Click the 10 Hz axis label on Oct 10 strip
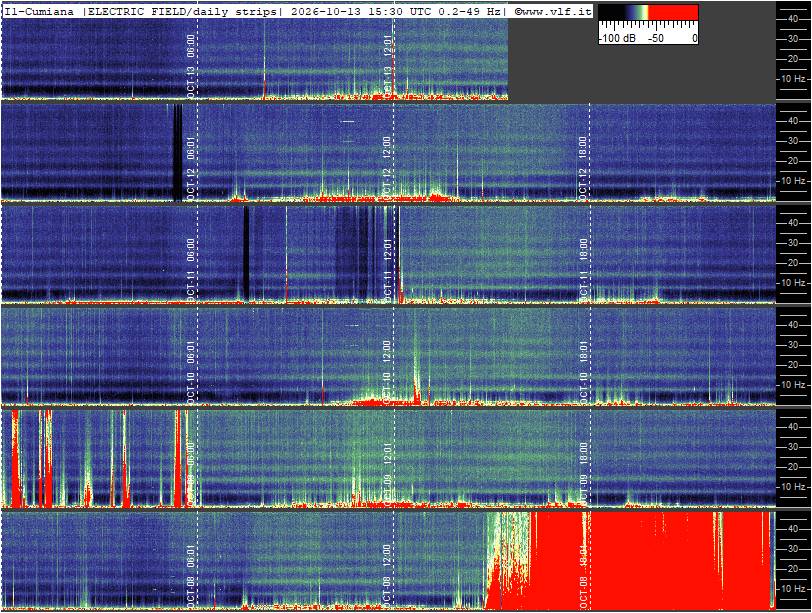This screenshot has height=613, width=812. 793,385
